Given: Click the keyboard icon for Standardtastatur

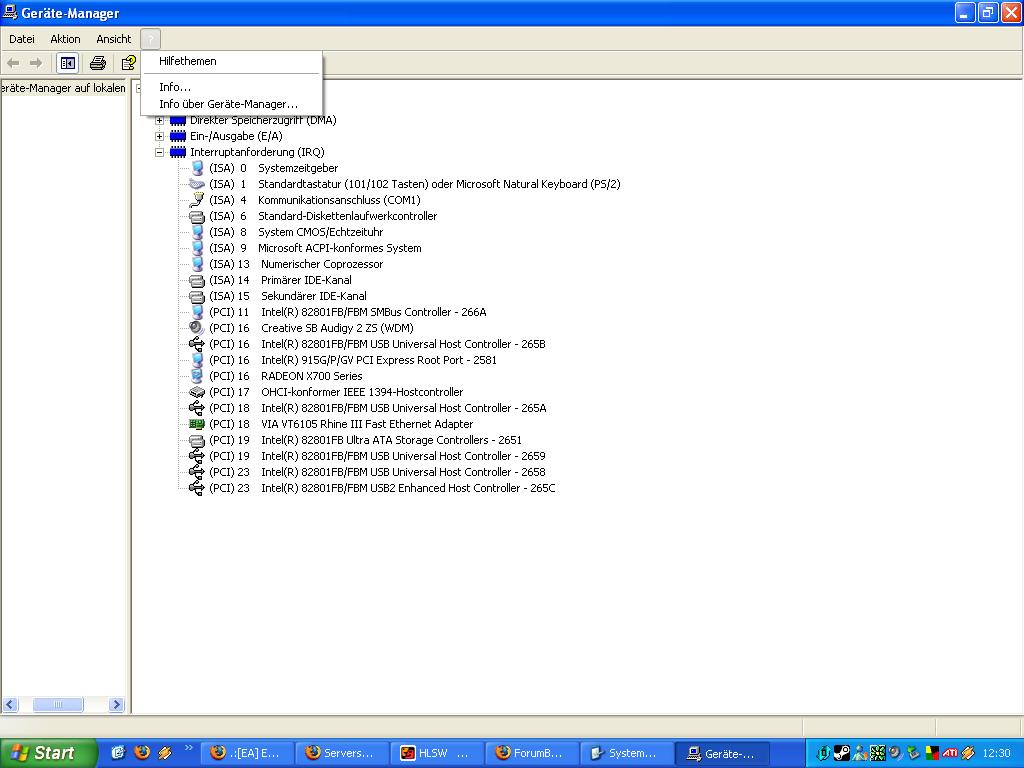Looking at the screenshot, I should (197, 184).
